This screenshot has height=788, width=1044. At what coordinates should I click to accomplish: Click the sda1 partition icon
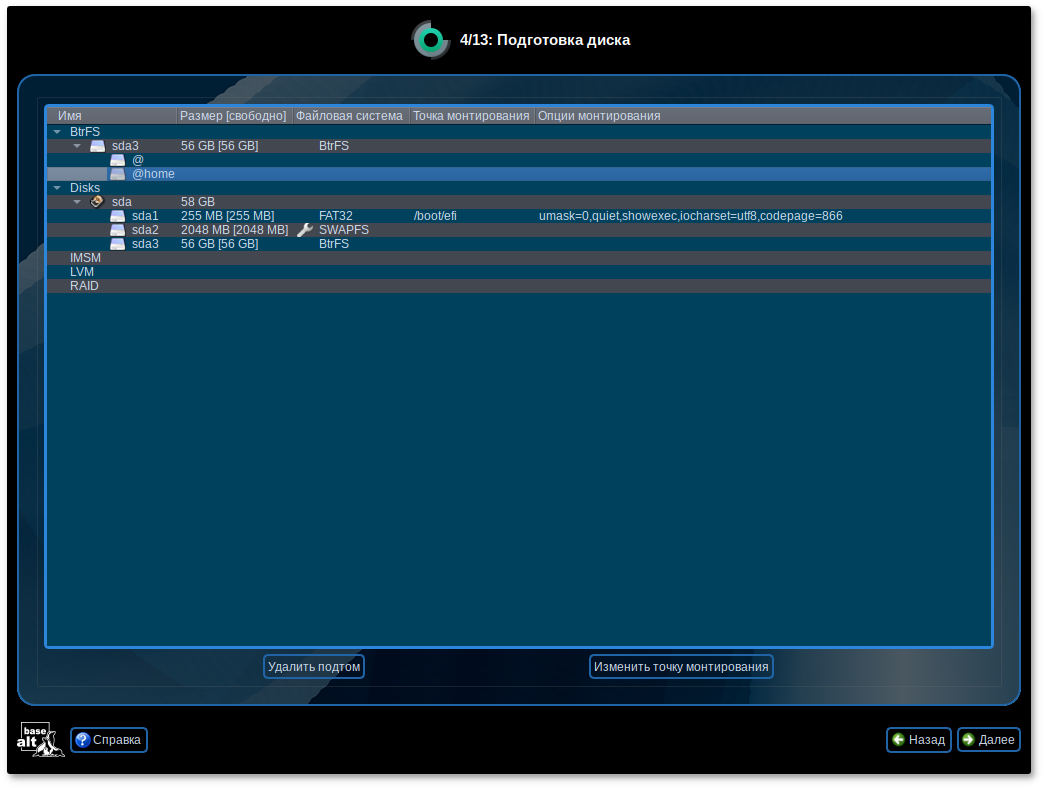coord(117,216)
